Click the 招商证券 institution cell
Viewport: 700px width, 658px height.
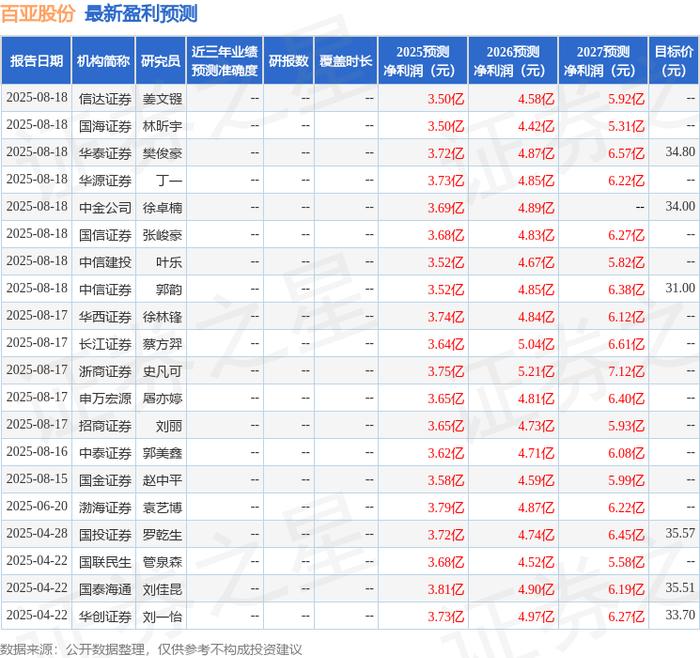click(105, 425)
